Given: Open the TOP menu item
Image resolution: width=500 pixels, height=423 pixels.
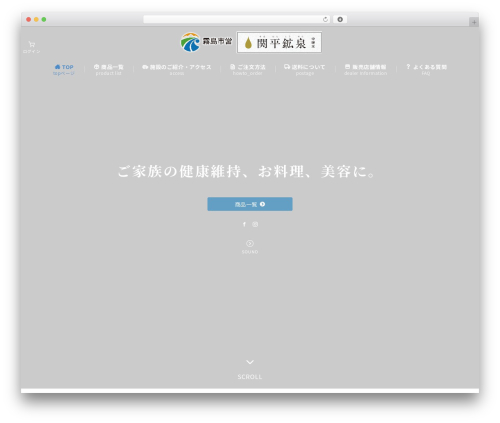Looking at the screenshot, I should click(64, 70).
